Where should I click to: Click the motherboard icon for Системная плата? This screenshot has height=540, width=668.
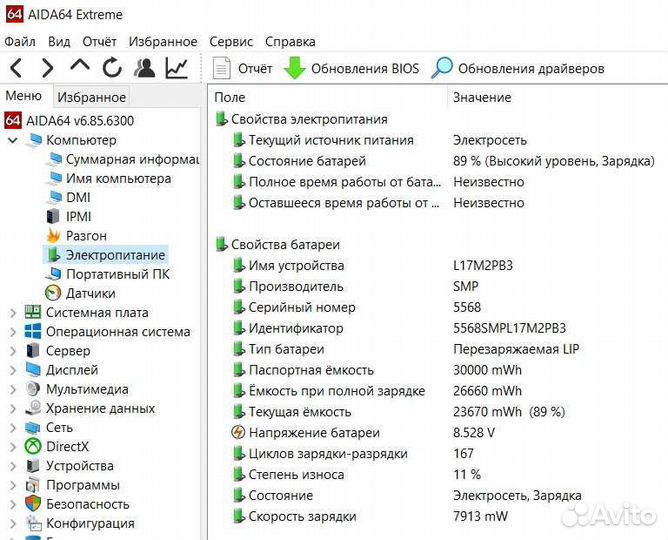point(33,312)
